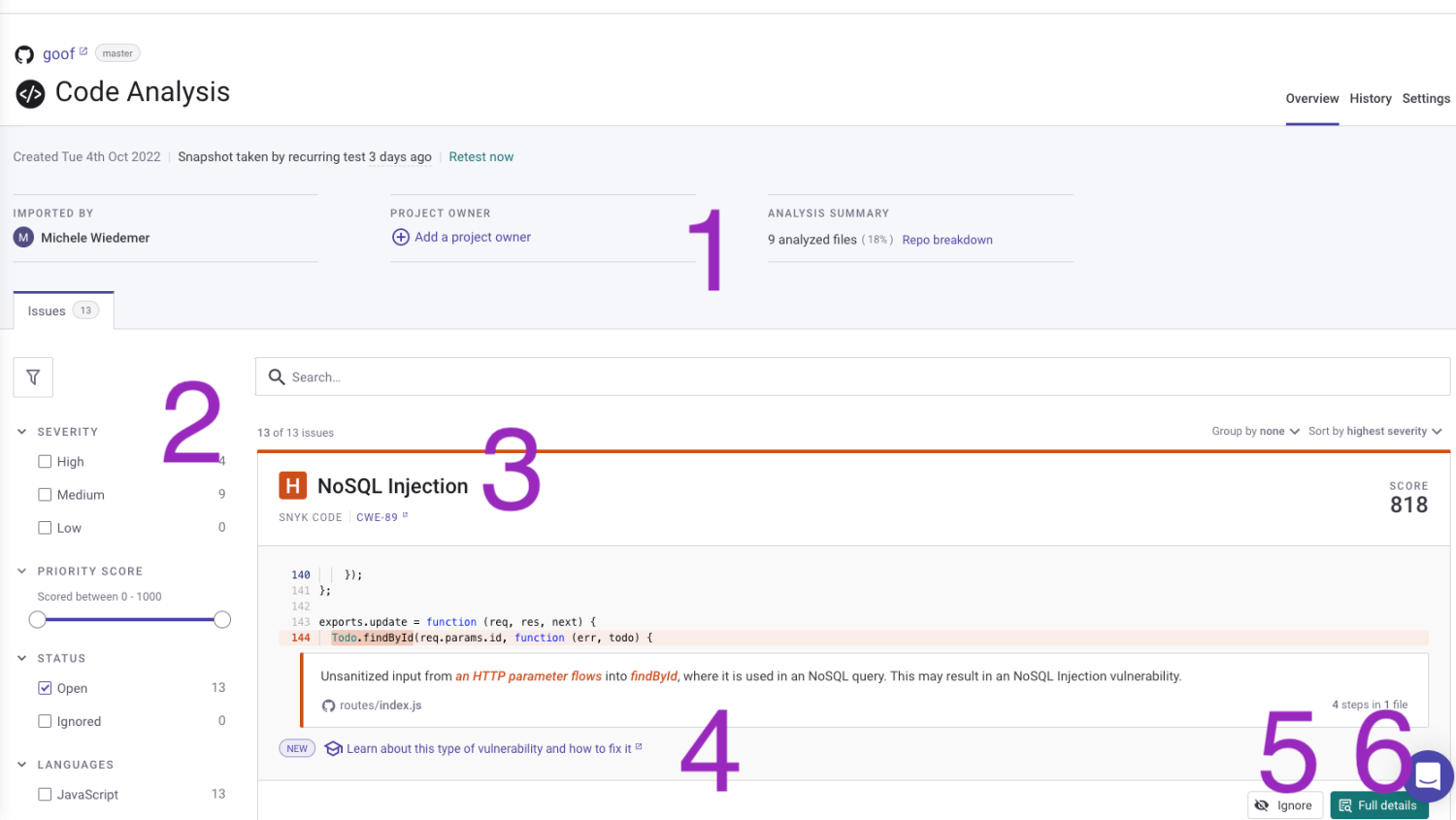Click the Ignore button
The height and width of the screenshot is (820, 1456).
1285,805
